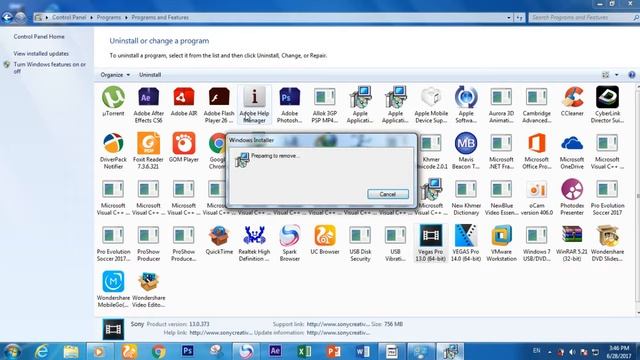
Task: Select oCam version 406.0 program
Action: coord(537,197)
